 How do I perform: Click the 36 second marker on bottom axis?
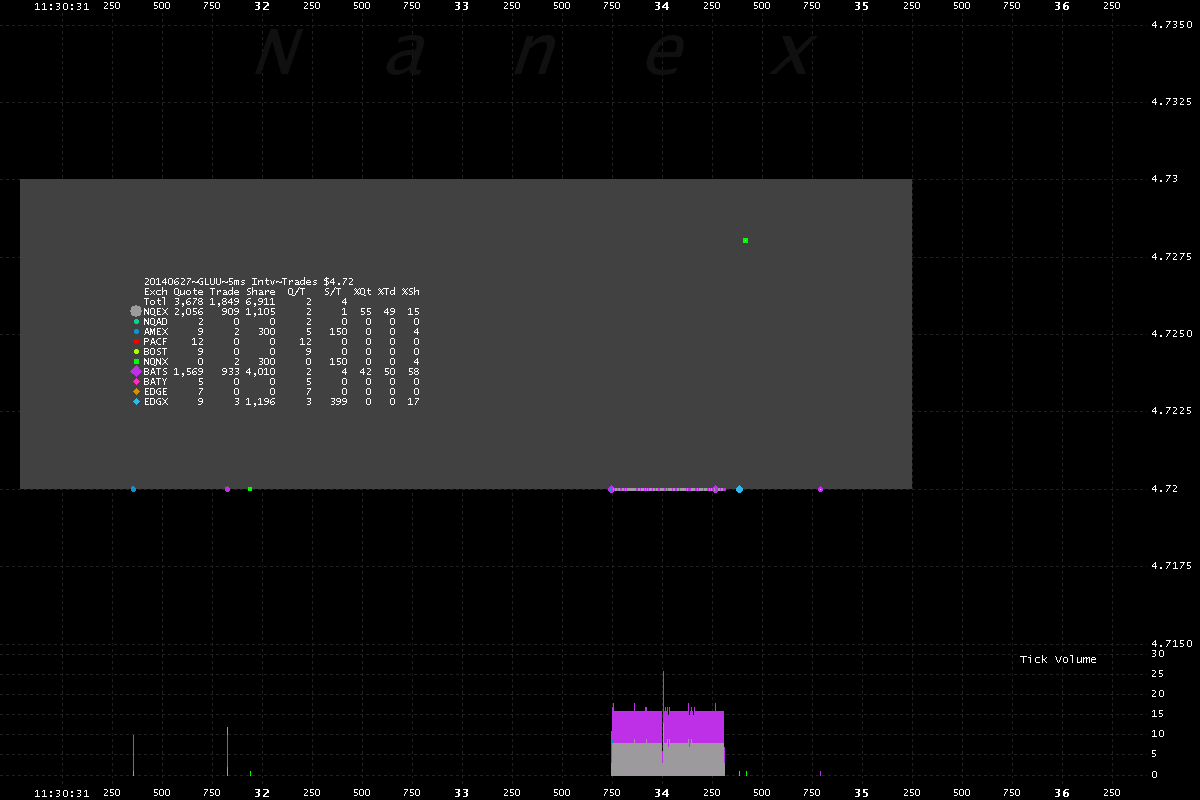tap(1061, 793)
